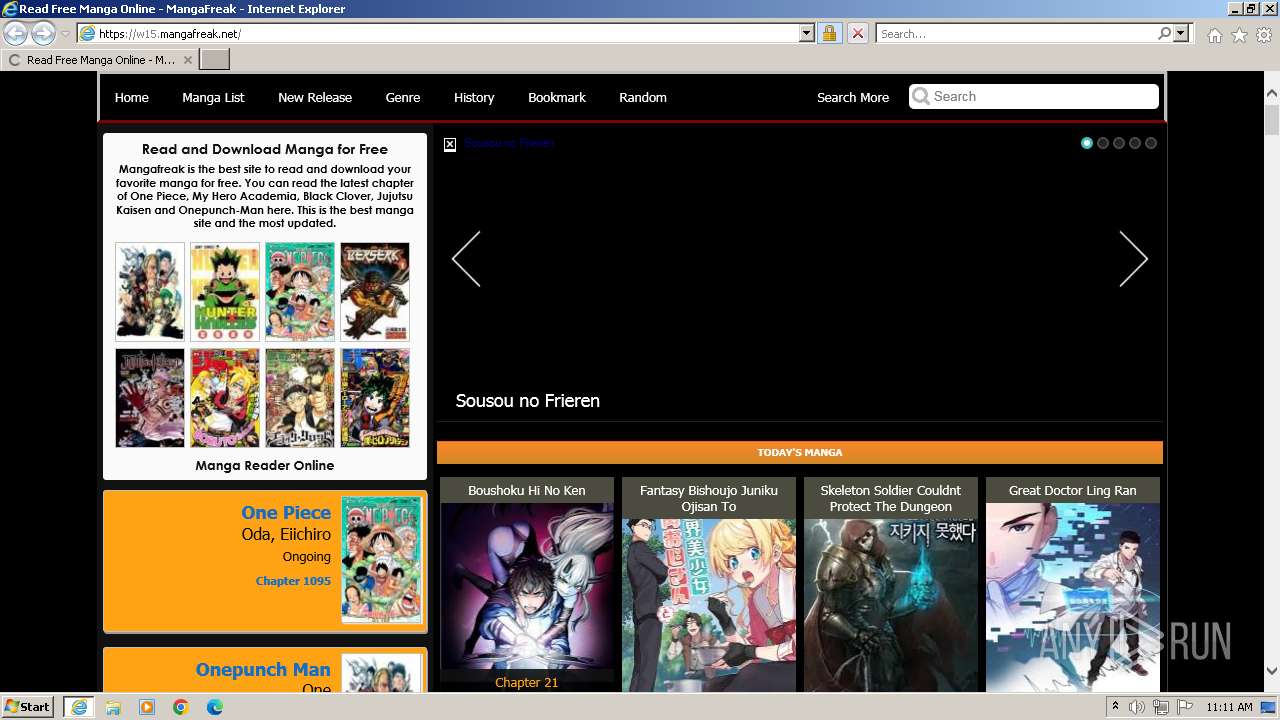Open Genre menu item

pyautogui.click(x=403, y=97)
